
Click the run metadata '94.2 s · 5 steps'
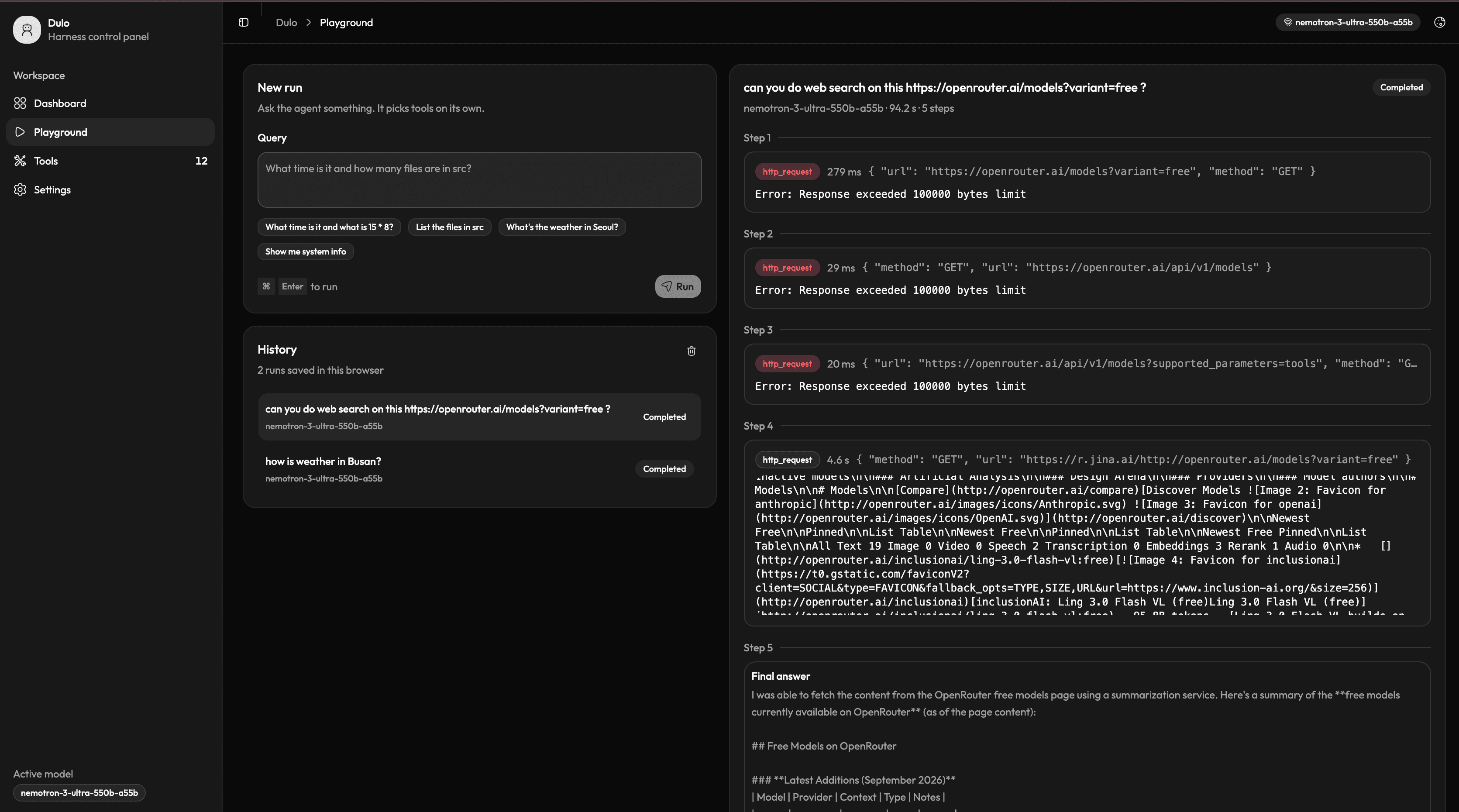pos(922,108)
